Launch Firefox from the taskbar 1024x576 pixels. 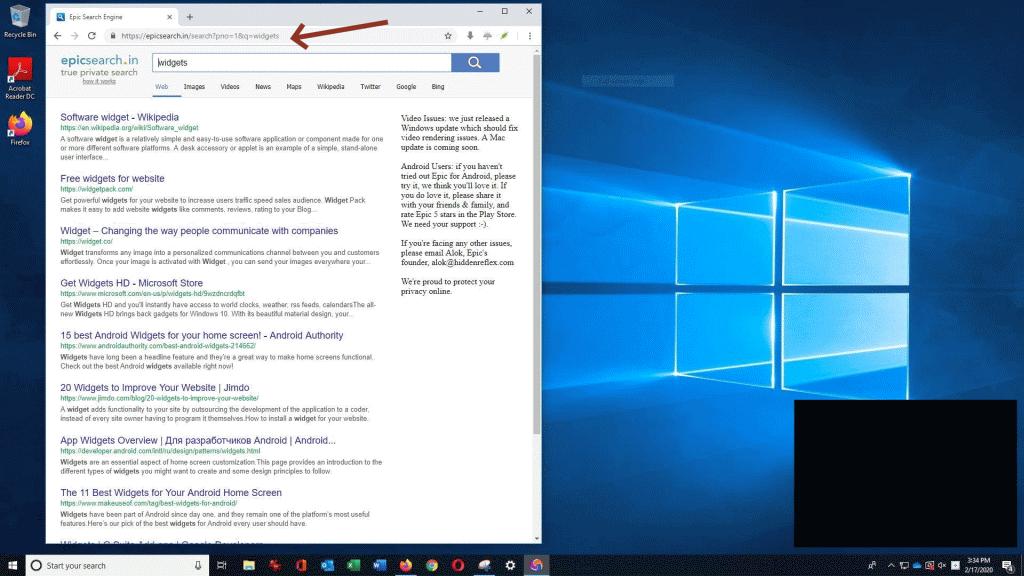406,566
